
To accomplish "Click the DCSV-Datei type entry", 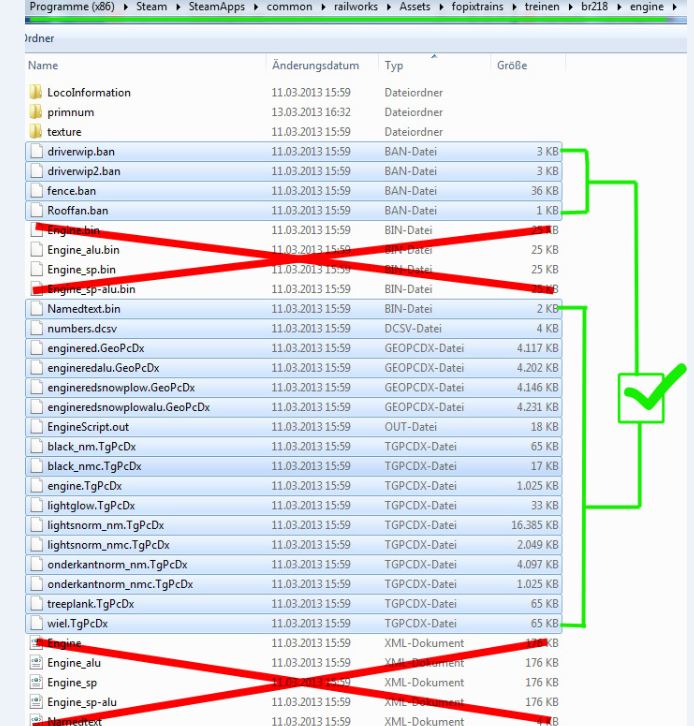I will (413, 328).
